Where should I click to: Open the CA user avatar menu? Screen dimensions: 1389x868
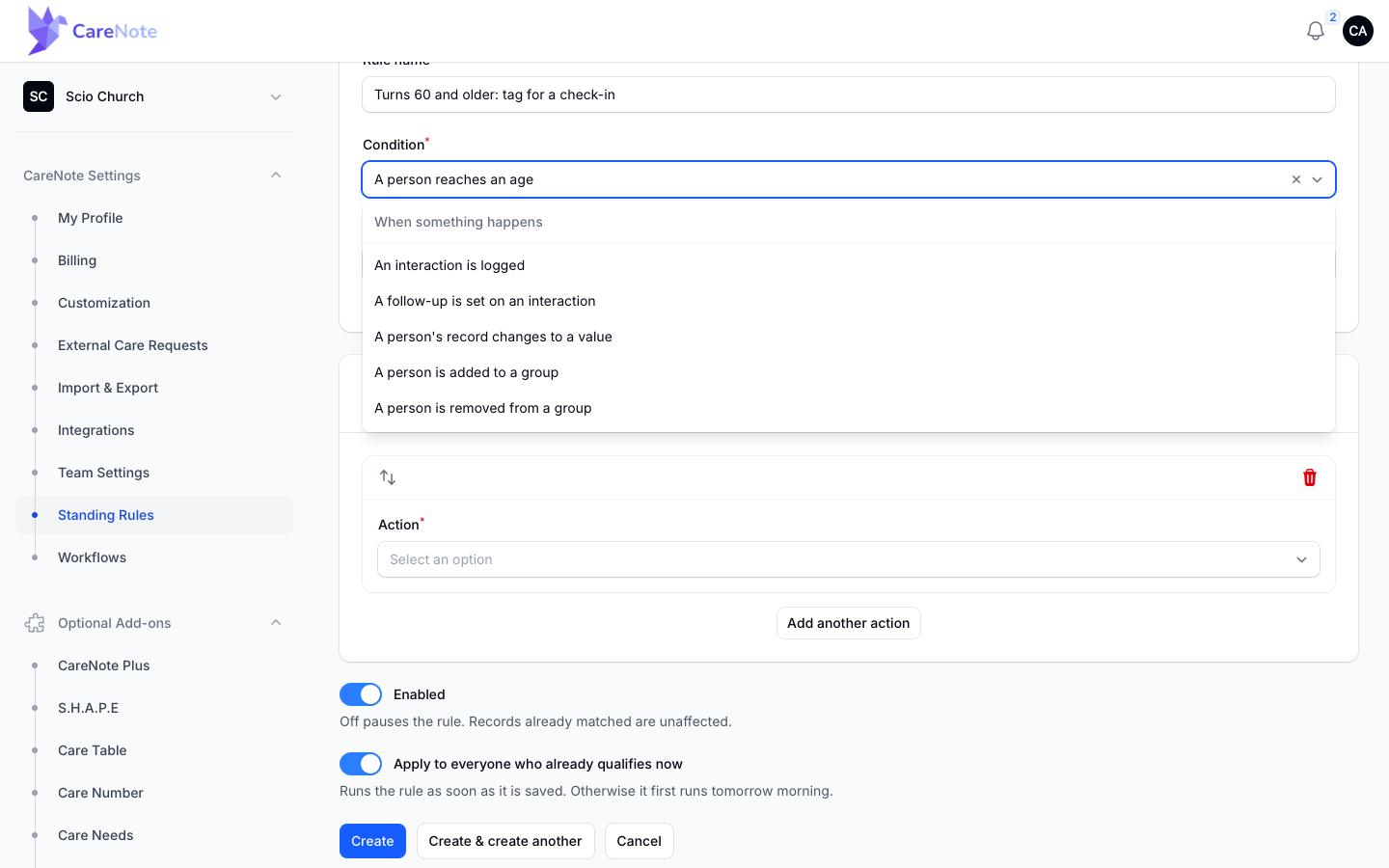(x=1357, y=31)
